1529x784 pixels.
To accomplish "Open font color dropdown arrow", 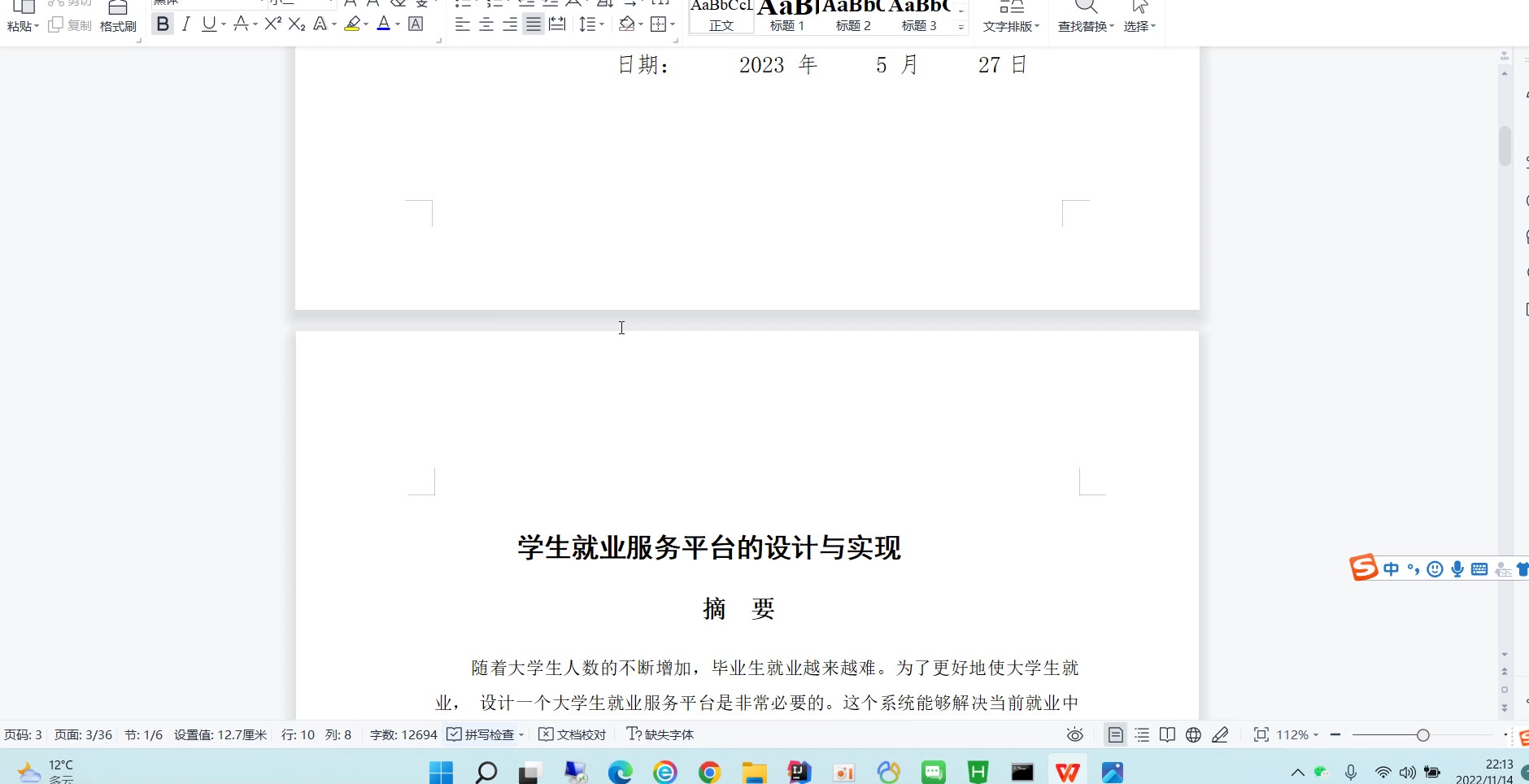I will coord(398,24).
